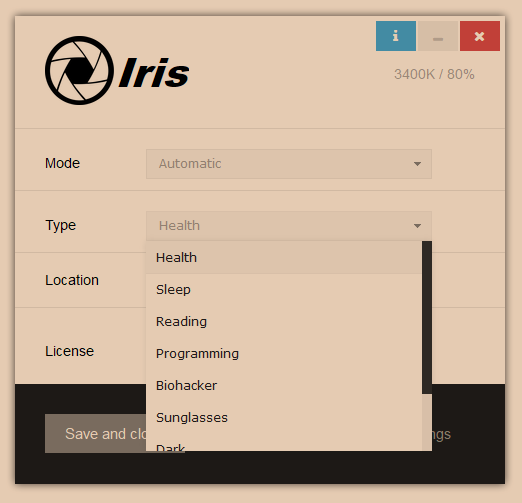Screen dimensions: 522x503
Task: Close Iris with the red X button
Action: pyautogui.click(x=480, y=36)
